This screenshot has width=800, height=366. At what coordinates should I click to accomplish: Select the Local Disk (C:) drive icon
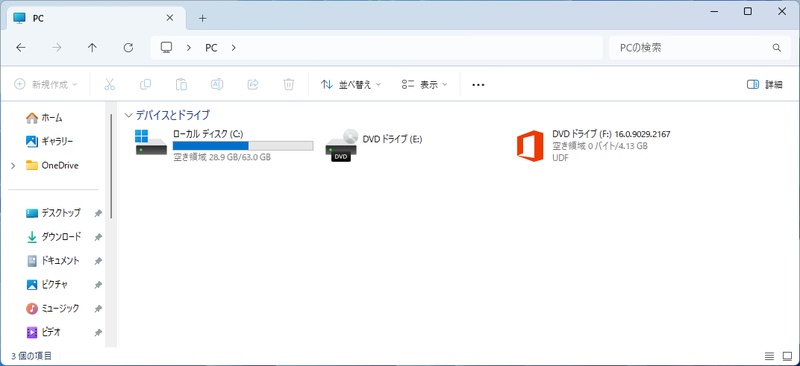pos(151,142)
